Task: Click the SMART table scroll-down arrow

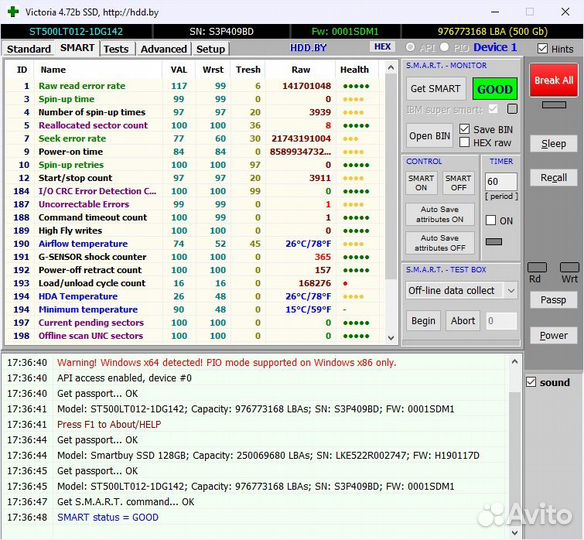Action: [x=391, y=338]
